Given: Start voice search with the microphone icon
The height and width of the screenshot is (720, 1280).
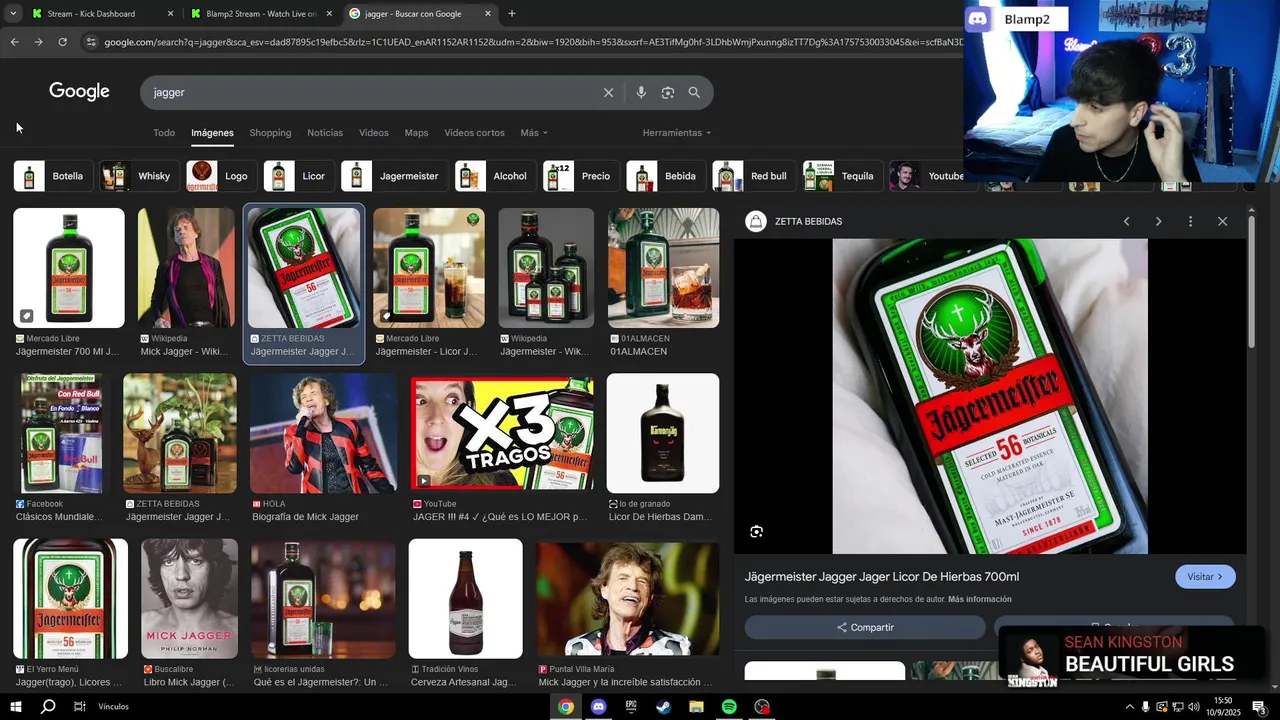Looking at the screenshot, I should pos(641,92).
